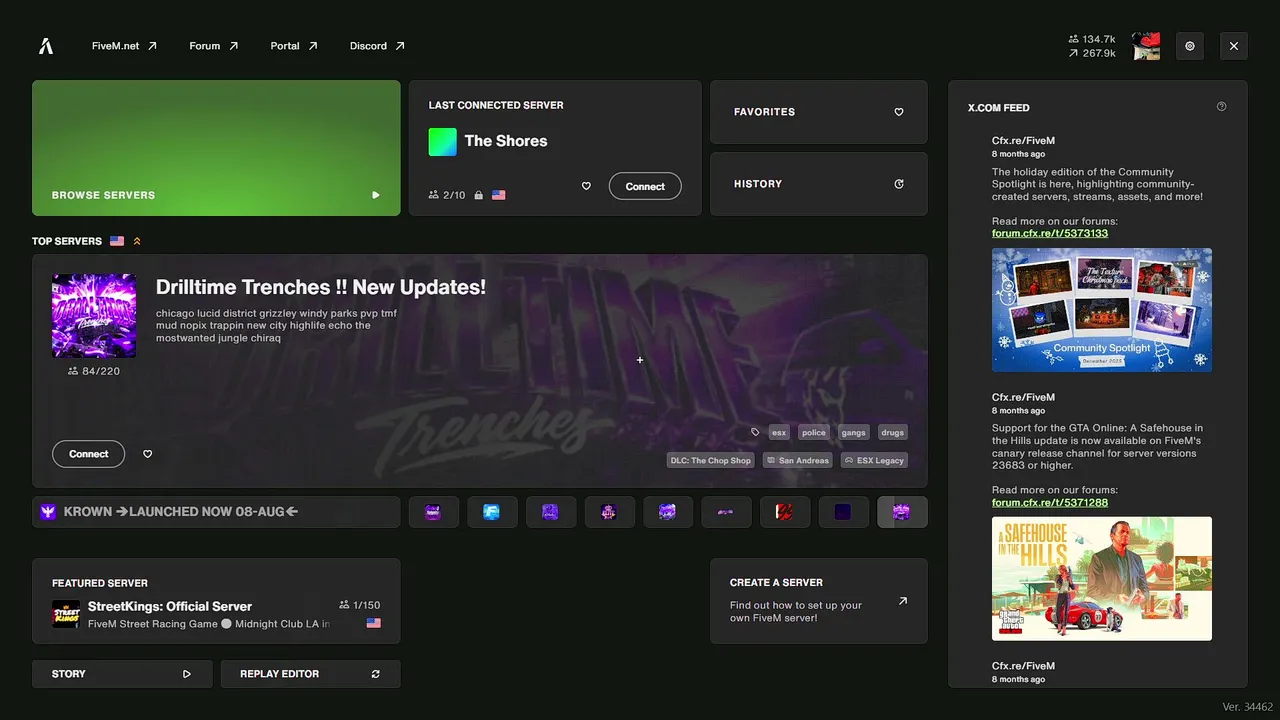Connect to The Shores server
The width and height of the screenshot is (1280, 720).
coord(645,186)
